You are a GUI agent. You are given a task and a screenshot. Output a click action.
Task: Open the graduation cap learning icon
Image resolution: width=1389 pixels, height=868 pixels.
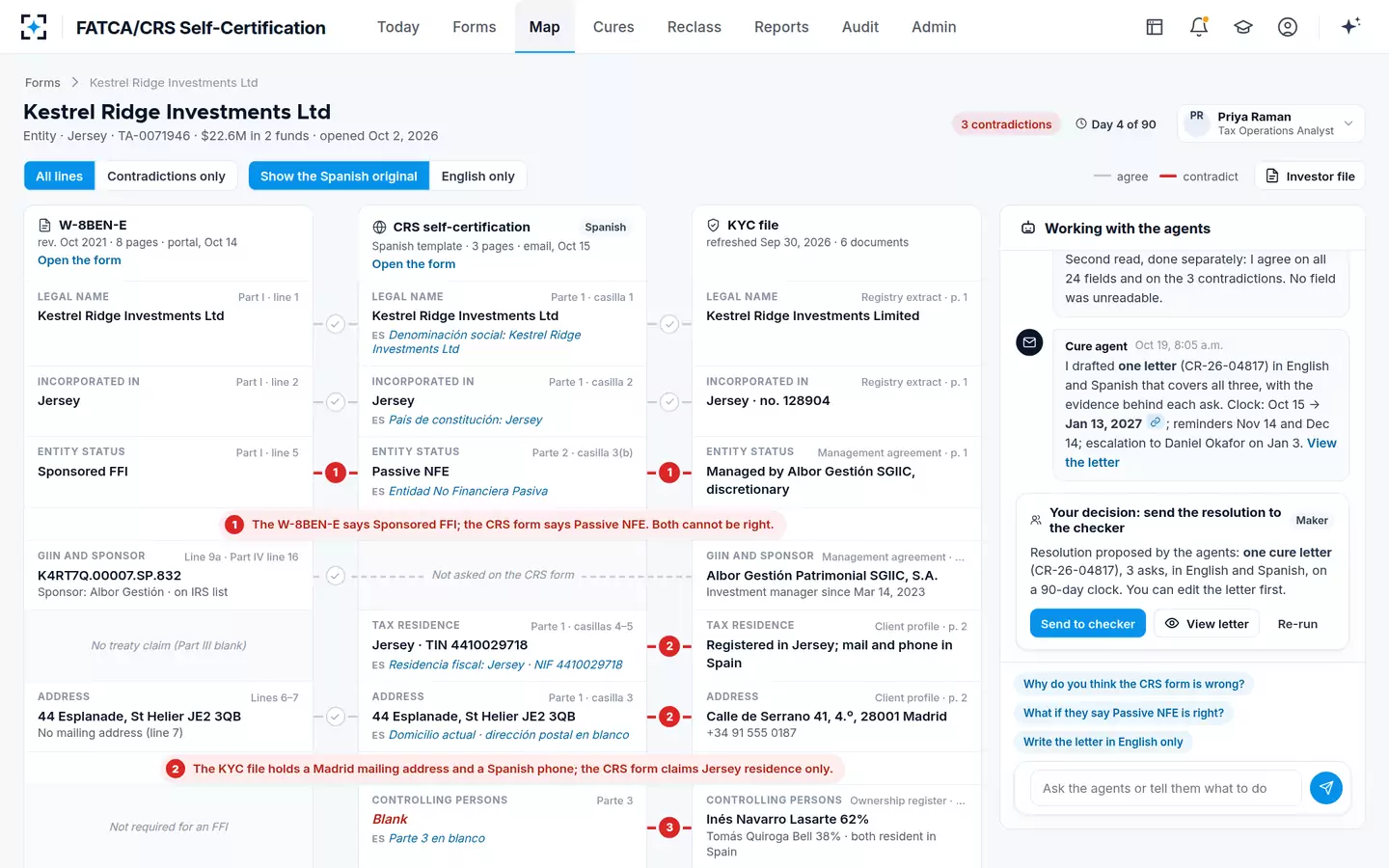(1243, 27)
